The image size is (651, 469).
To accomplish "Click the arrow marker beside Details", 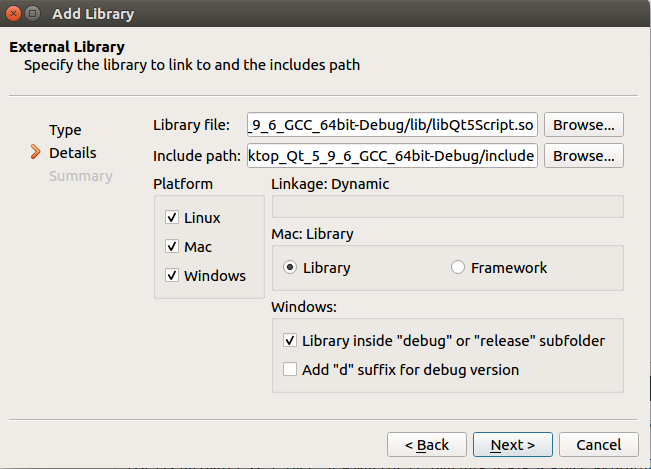I will pos(36,153).
